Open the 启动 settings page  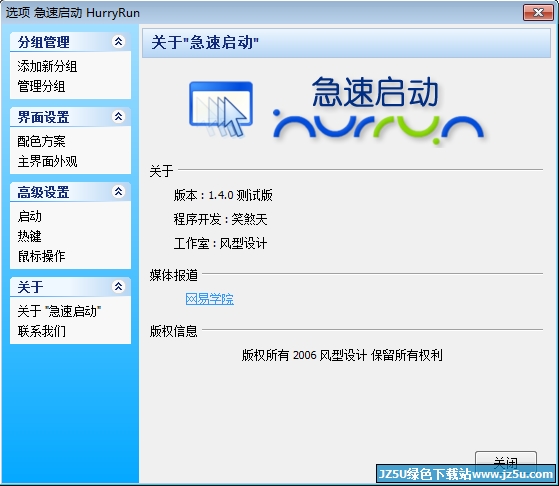coord(30,216)
